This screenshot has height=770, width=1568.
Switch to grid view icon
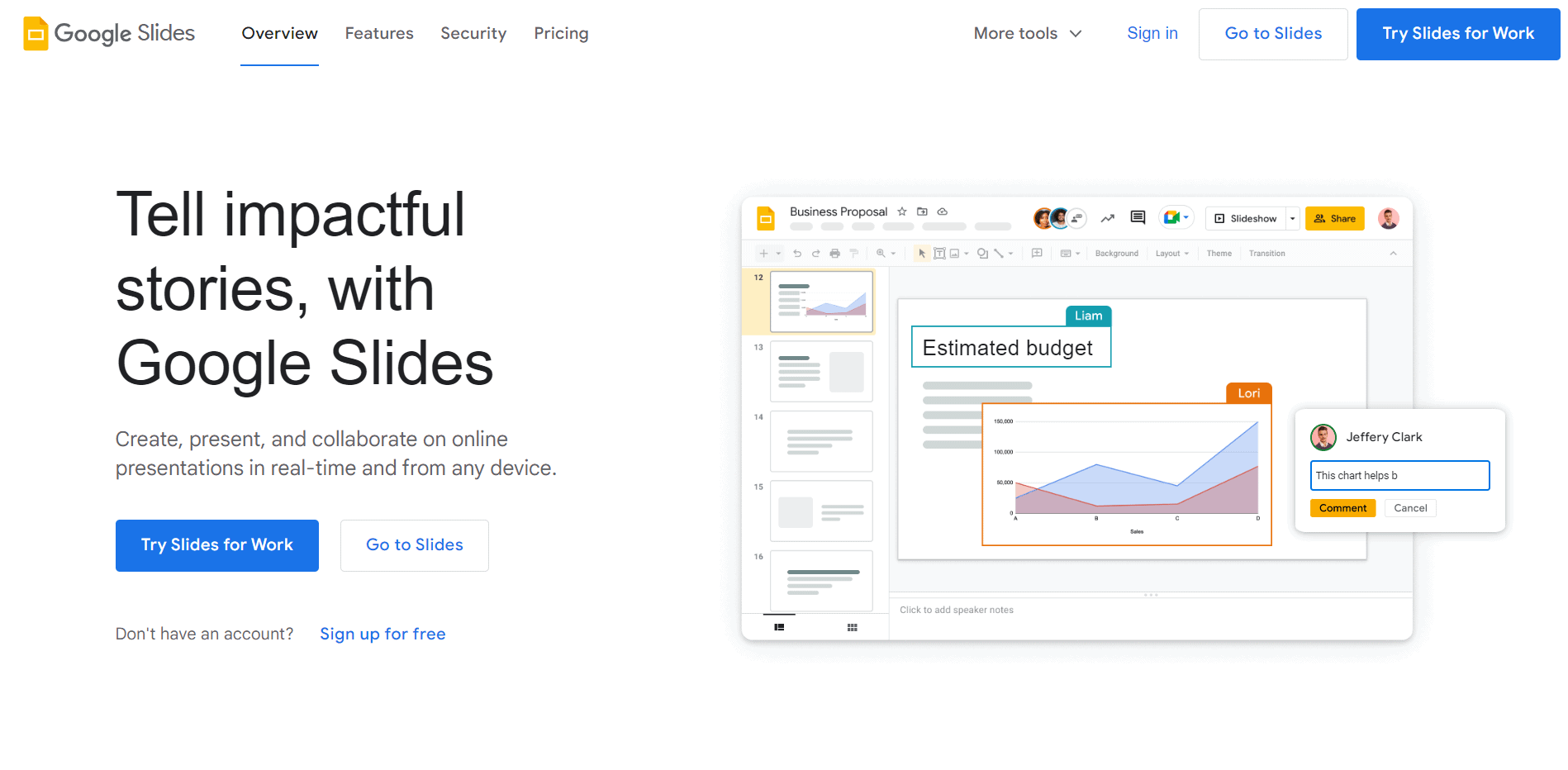(852, 628)
